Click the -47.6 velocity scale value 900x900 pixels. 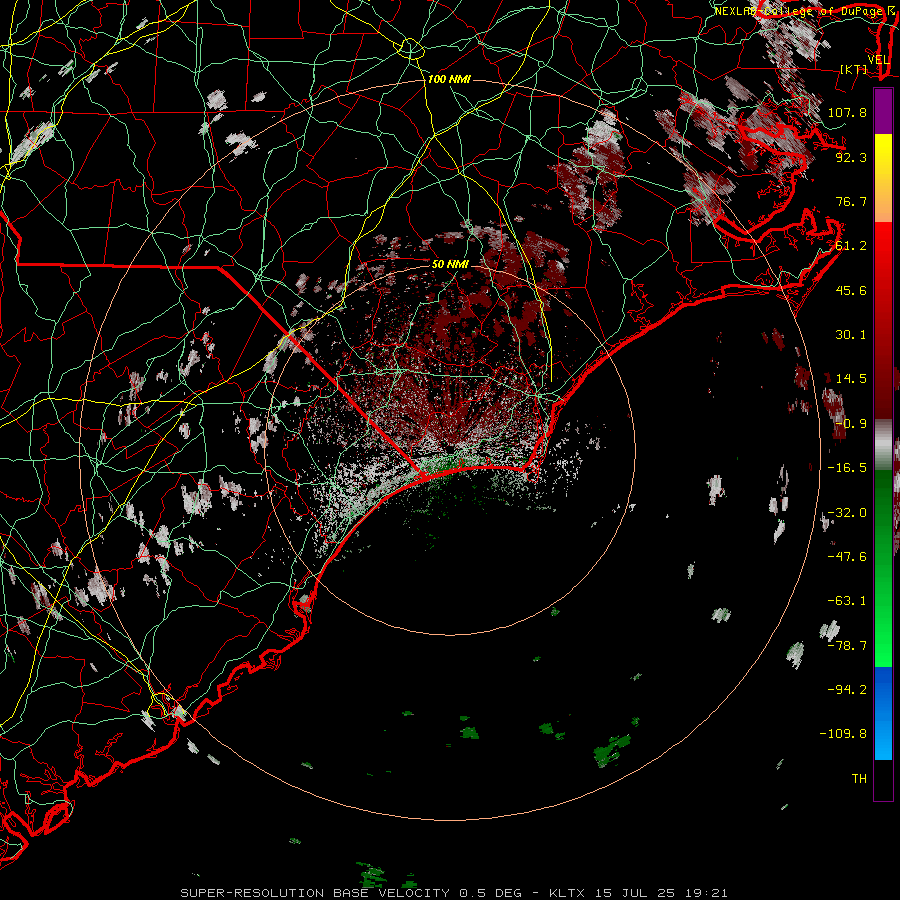pyautogui.click(x=847, y=557)
